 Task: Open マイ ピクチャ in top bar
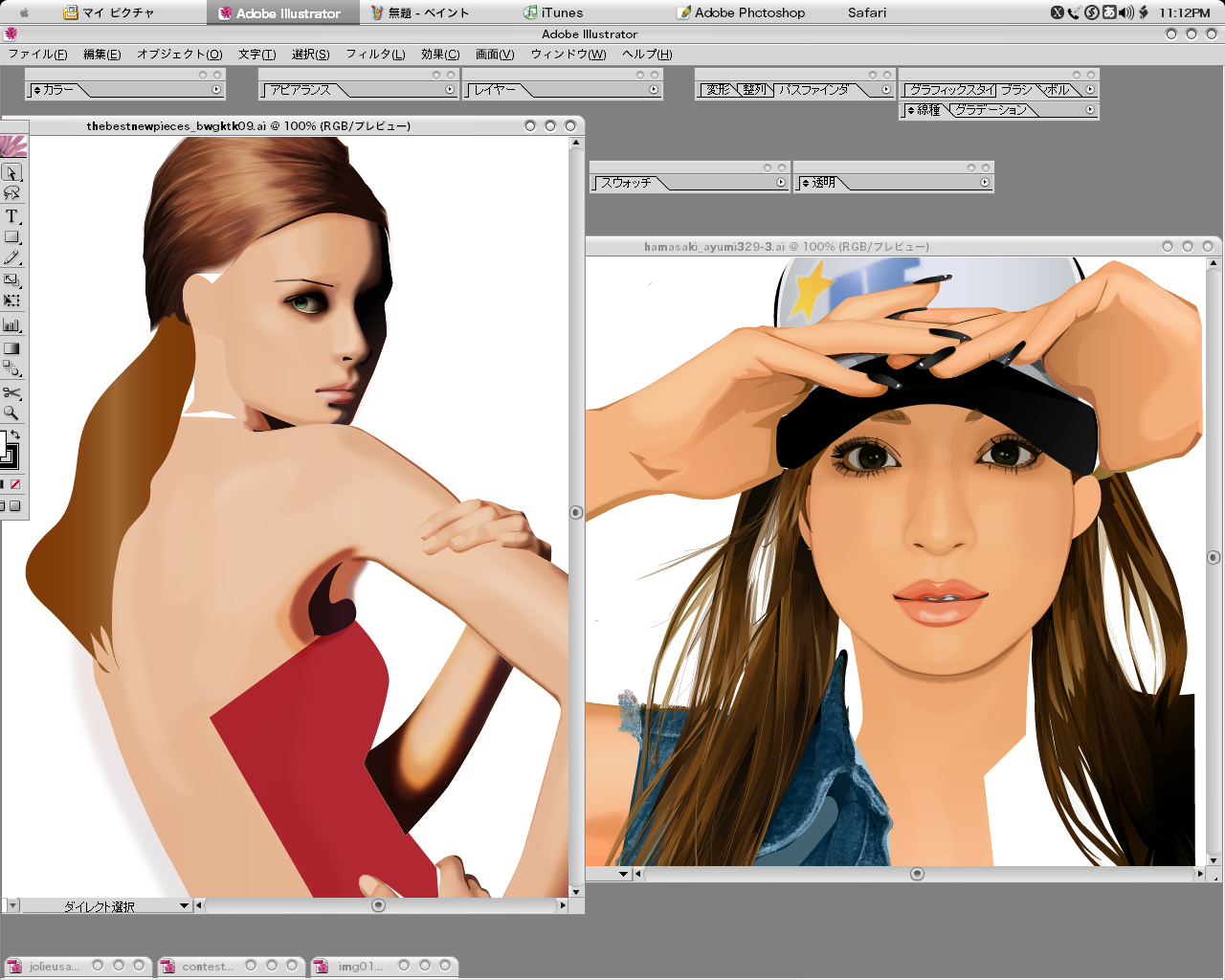point(108,12)
